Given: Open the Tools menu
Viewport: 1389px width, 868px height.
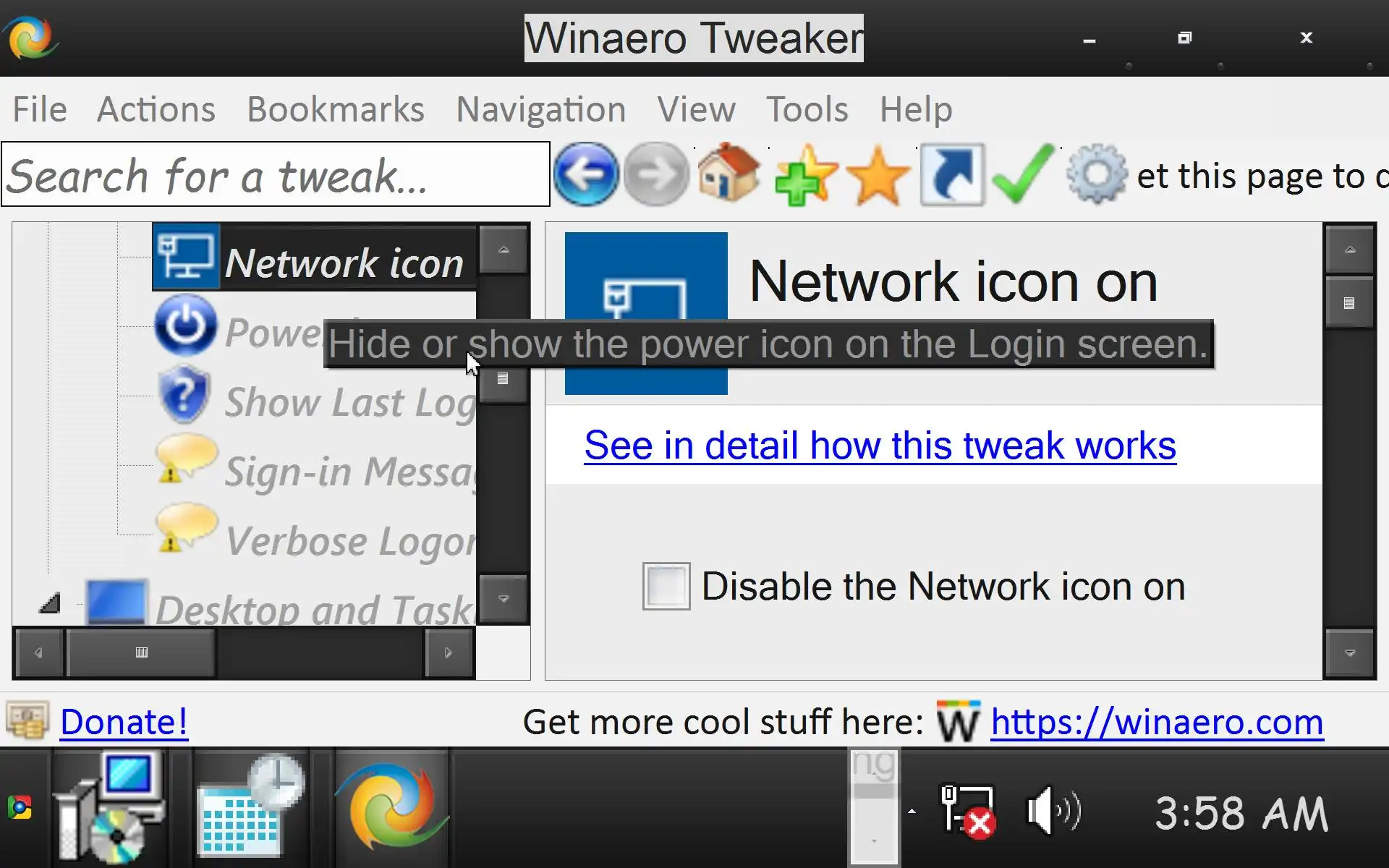Looking at the screenshot, I should (x=807, y=110).
